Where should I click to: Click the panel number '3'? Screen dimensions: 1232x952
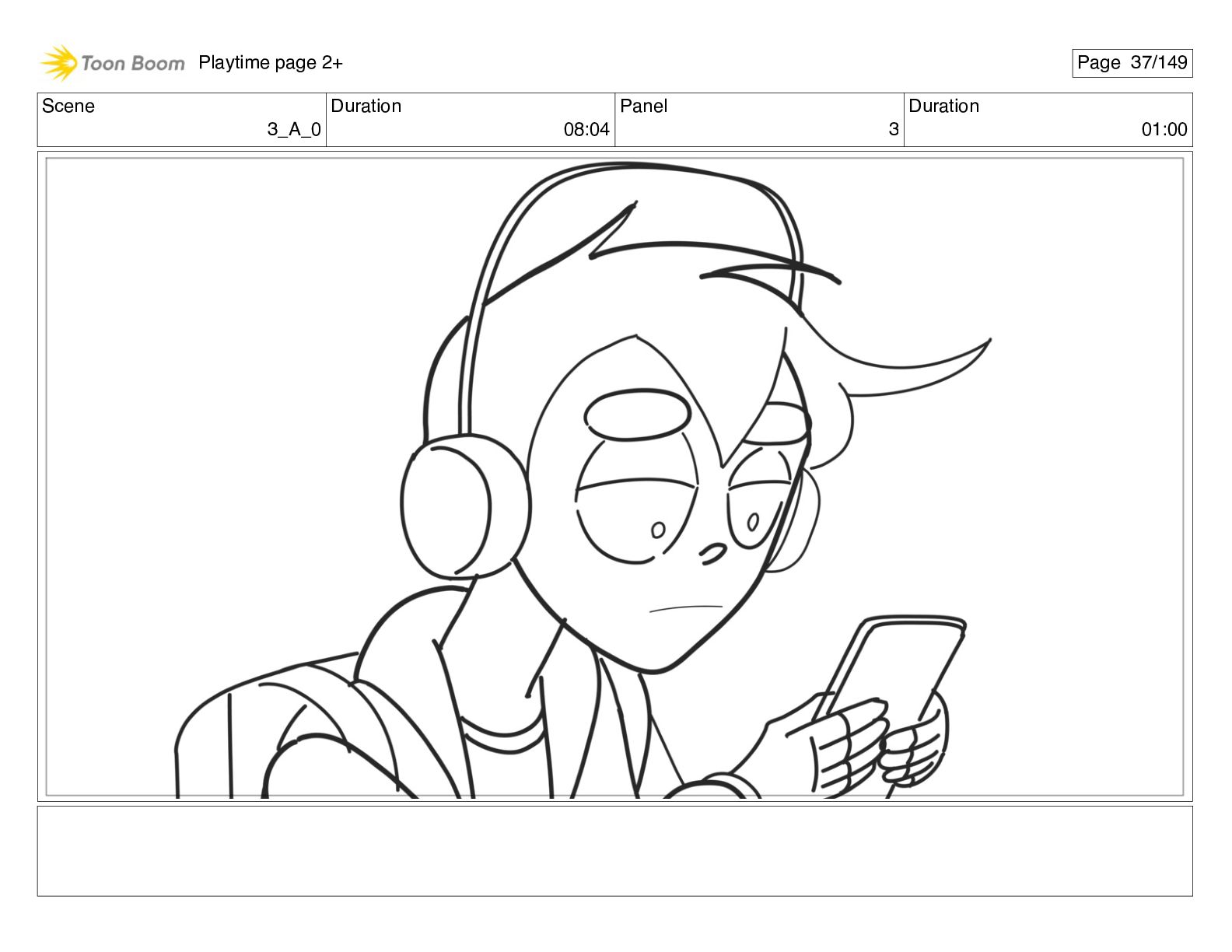pyautogui.click(x=894, y=130)
